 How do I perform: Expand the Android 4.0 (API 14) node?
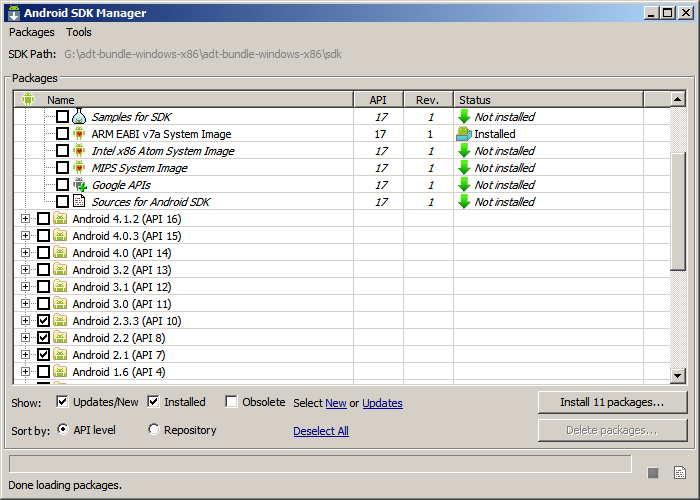pyautogui.click(x=25, y=252)
